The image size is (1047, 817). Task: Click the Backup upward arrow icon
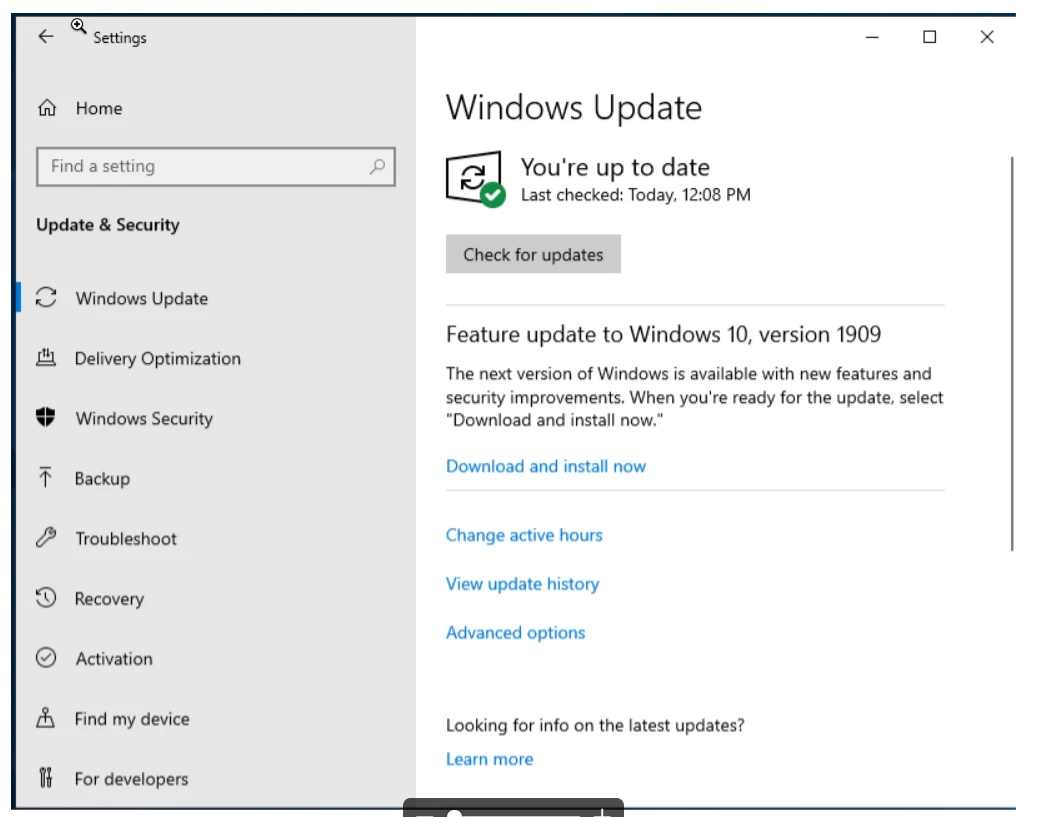click(45, 477)
